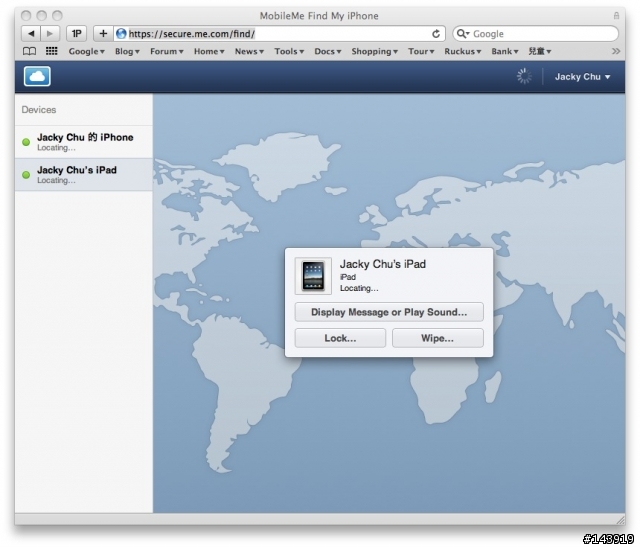Click the Google search field

click(536, 34)
